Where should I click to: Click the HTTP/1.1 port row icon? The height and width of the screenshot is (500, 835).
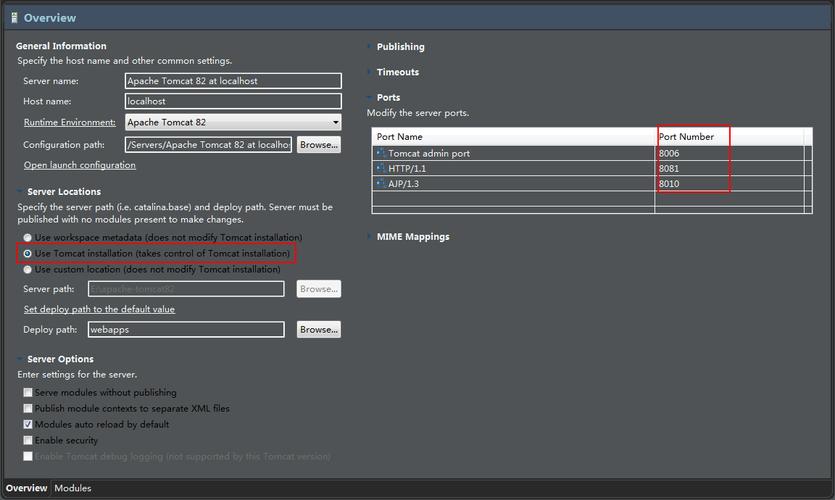(x=381, y=168)
